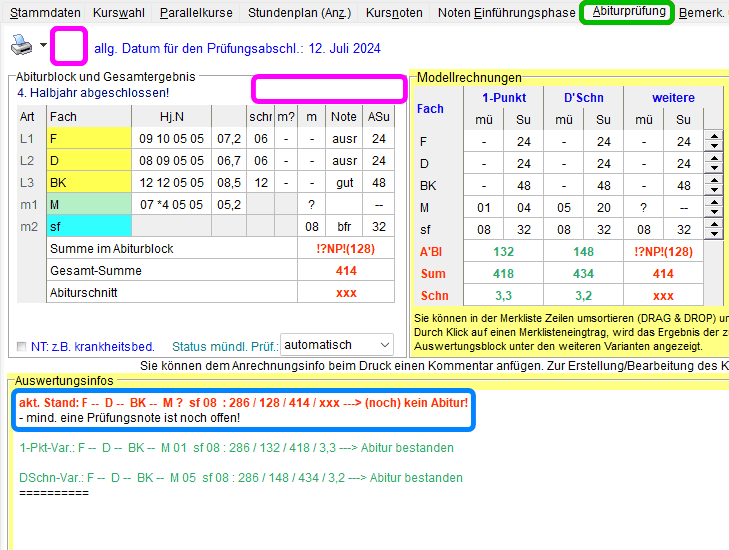This screenshot has height=550, width=729.
Task: Click the up spinner in the sf row
Action: pos(714,225)
